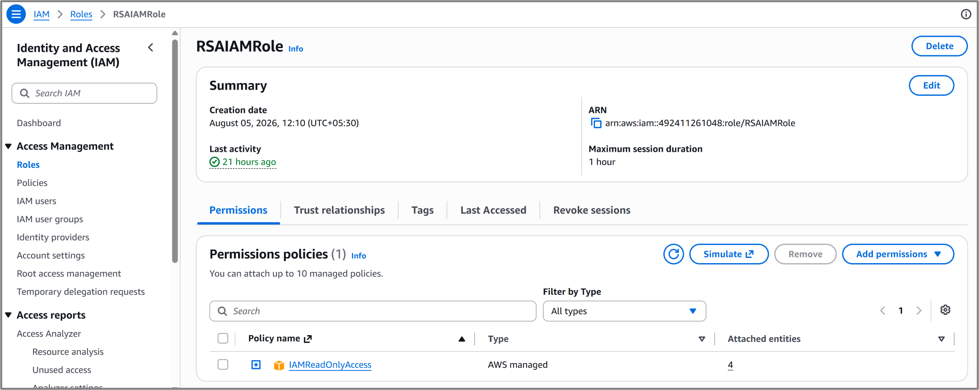Click the info circle icon at top right
979x390 pixels.
(x=965, y=14)
